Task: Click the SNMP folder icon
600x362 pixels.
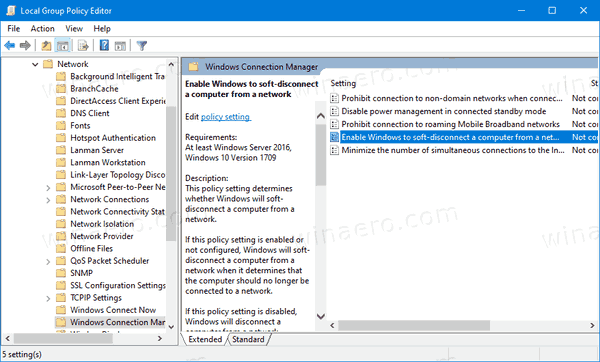Action: pyautogui.click(x=61, y=273)
